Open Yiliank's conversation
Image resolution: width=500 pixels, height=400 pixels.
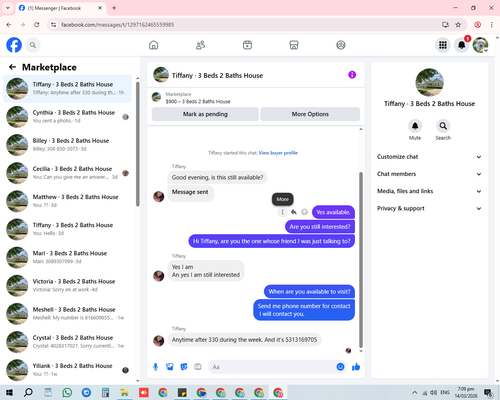point(67,370)
